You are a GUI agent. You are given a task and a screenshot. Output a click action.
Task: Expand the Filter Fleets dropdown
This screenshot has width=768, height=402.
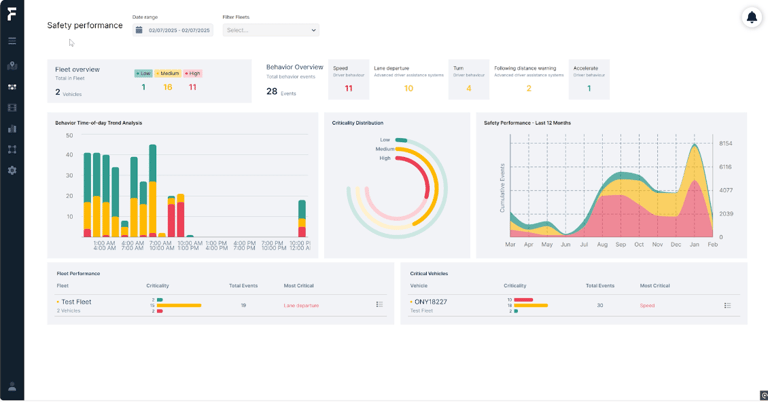pos(271,30)
